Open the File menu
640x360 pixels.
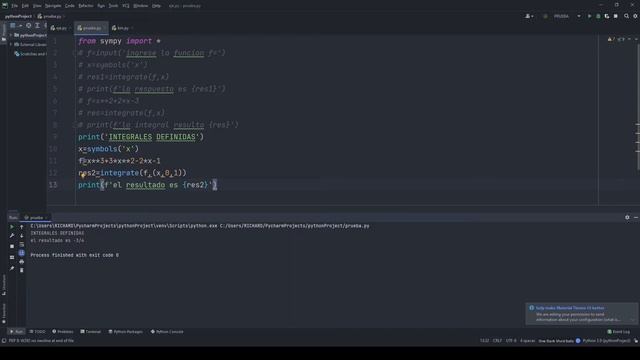click(x=15, y=6)
